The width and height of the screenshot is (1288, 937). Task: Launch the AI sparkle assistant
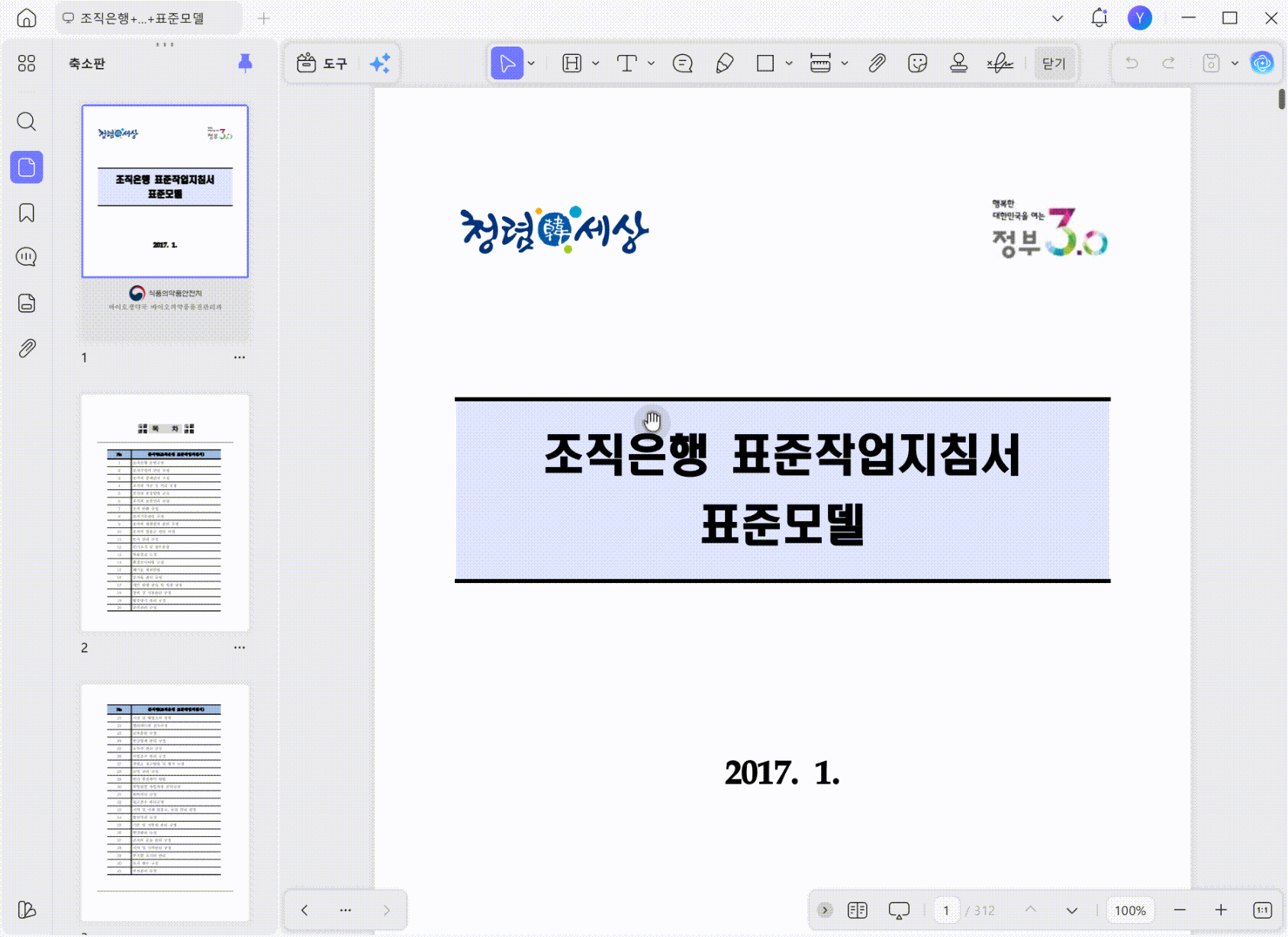[x=380, y=63]
